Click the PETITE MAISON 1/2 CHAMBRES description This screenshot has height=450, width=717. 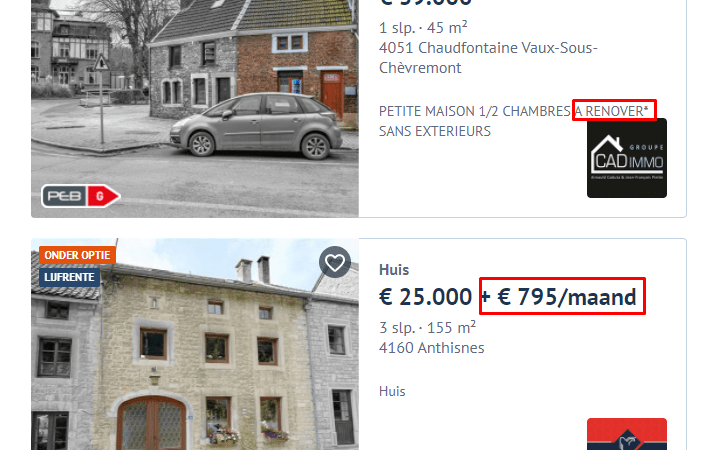click(x=475, y=111)
